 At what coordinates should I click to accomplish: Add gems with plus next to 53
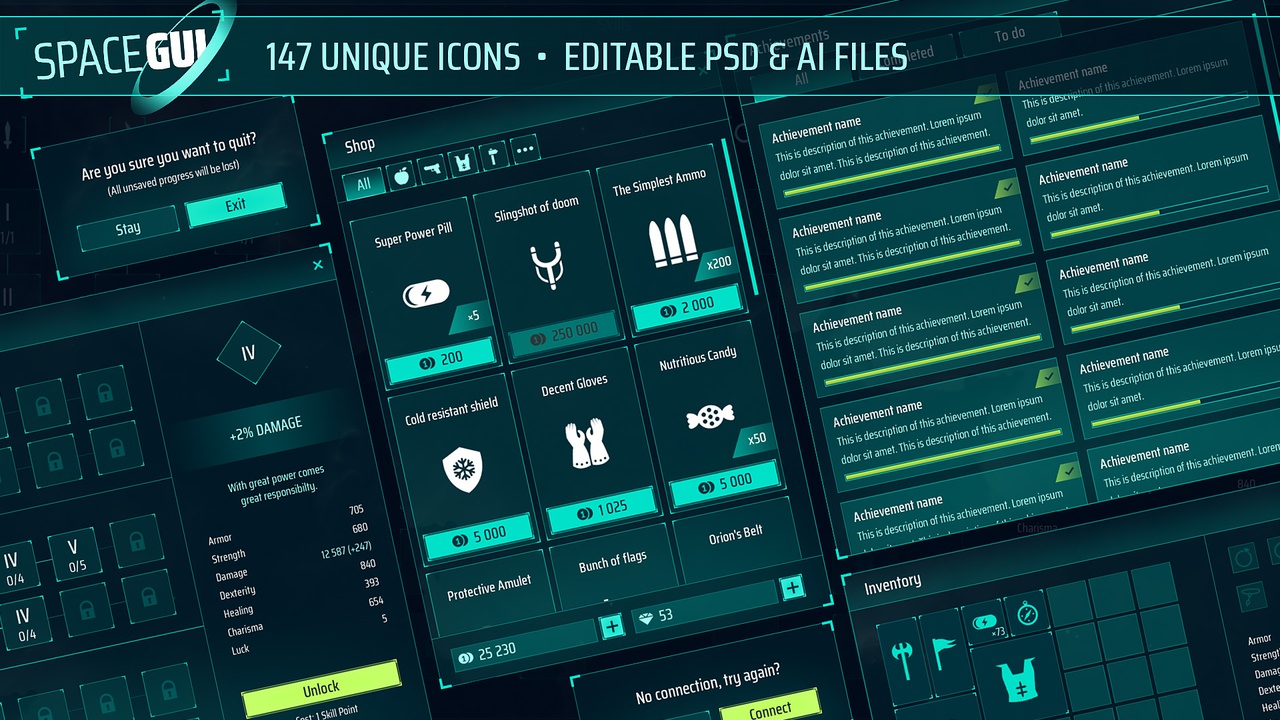(x=792, y=587)
